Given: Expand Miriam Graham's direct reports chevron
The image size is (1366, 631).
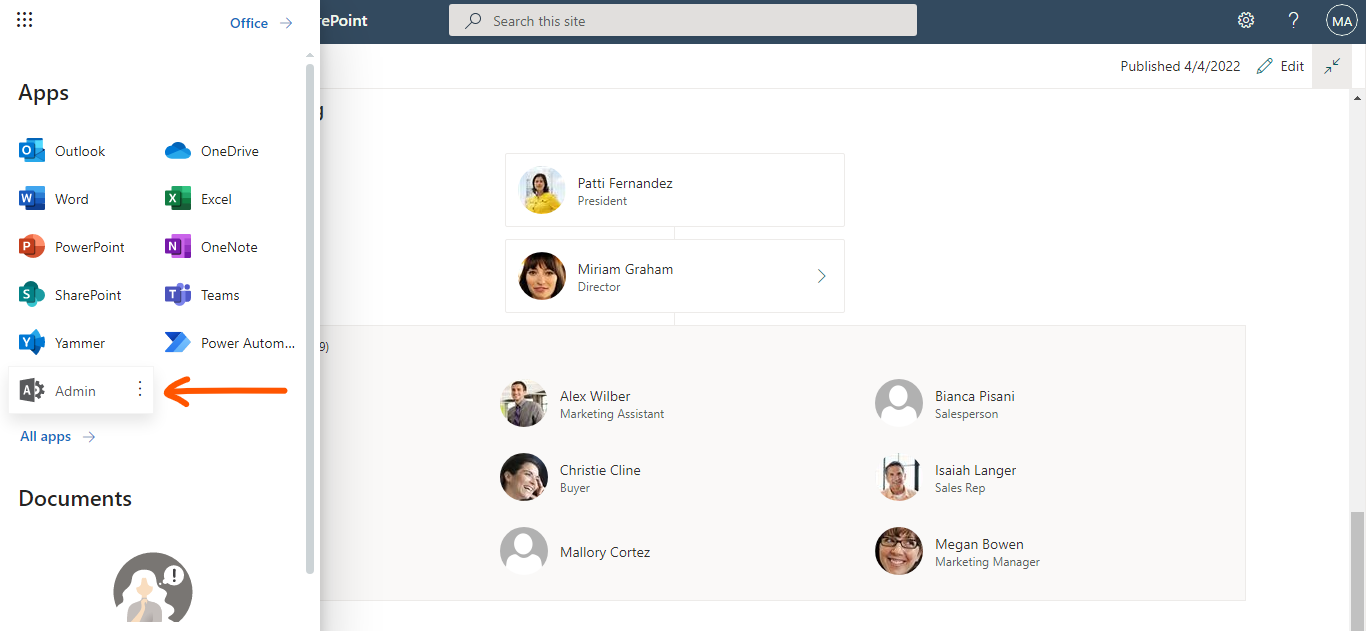Looking at the screenshot, I should tap(821, 275).
